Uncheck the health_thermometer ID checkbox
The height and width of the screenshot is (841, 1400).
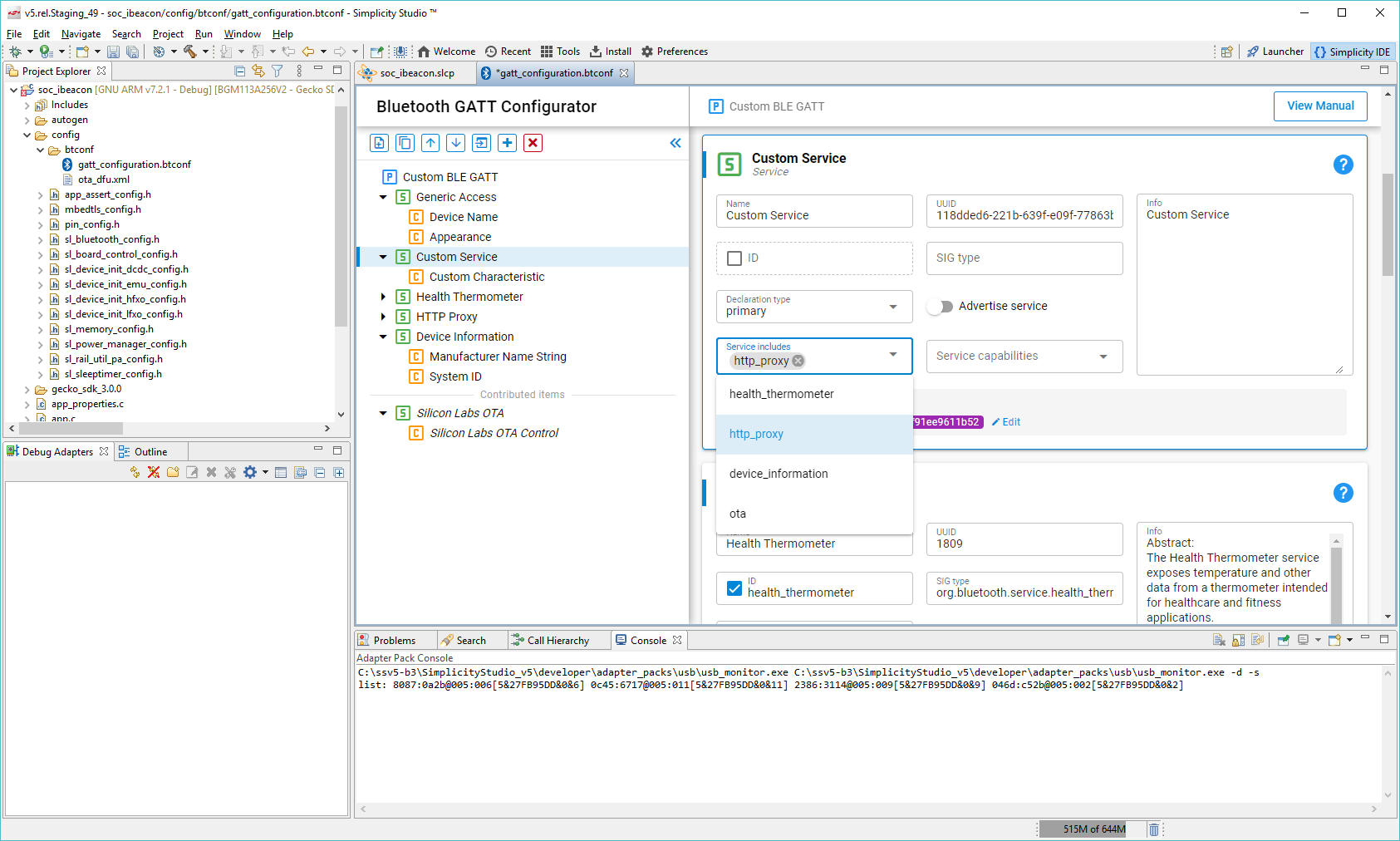tap(734, 588)
